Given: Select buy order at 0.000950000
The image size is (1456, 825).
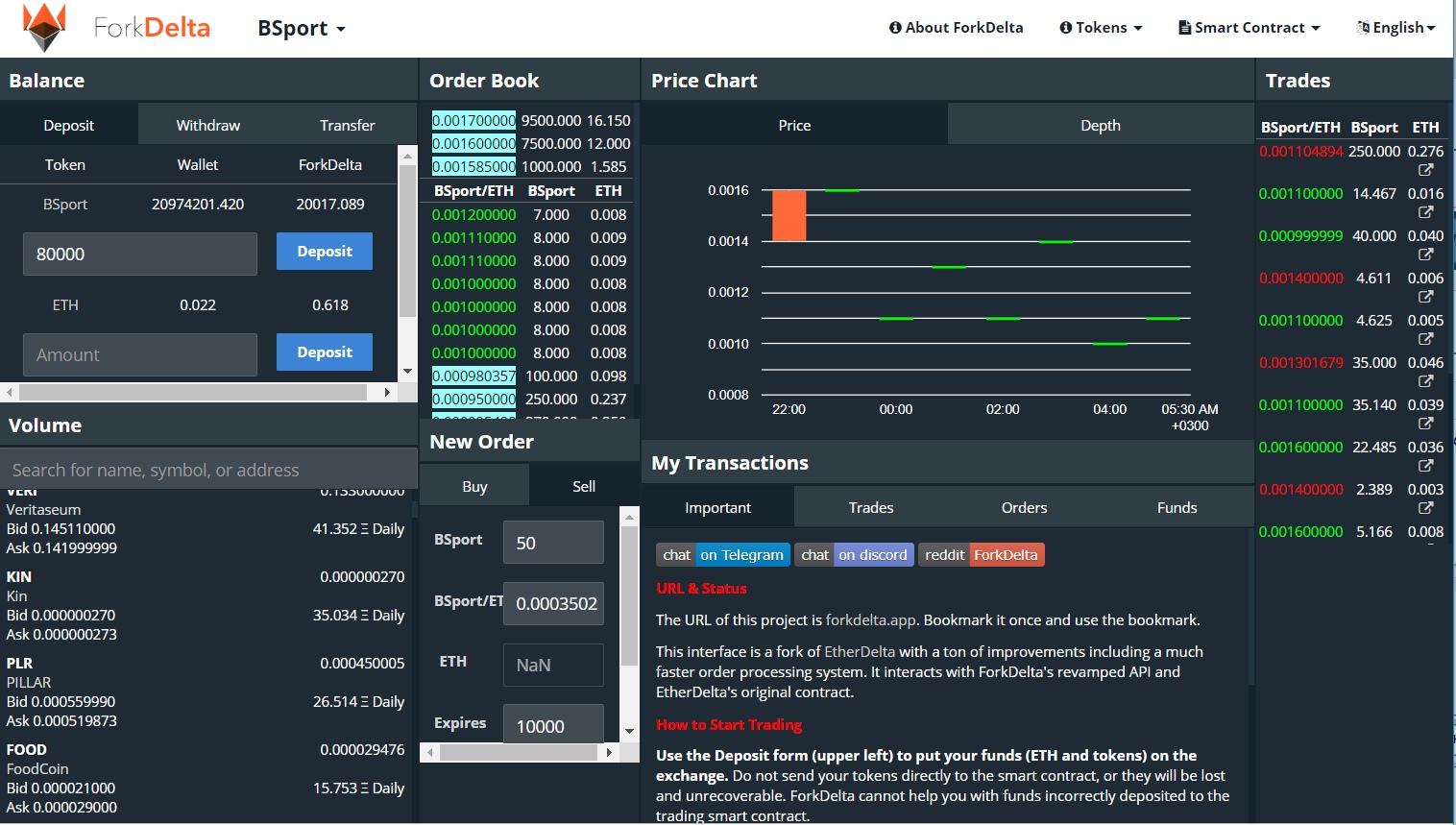Looking at the screenshot, I should point(530,399).
